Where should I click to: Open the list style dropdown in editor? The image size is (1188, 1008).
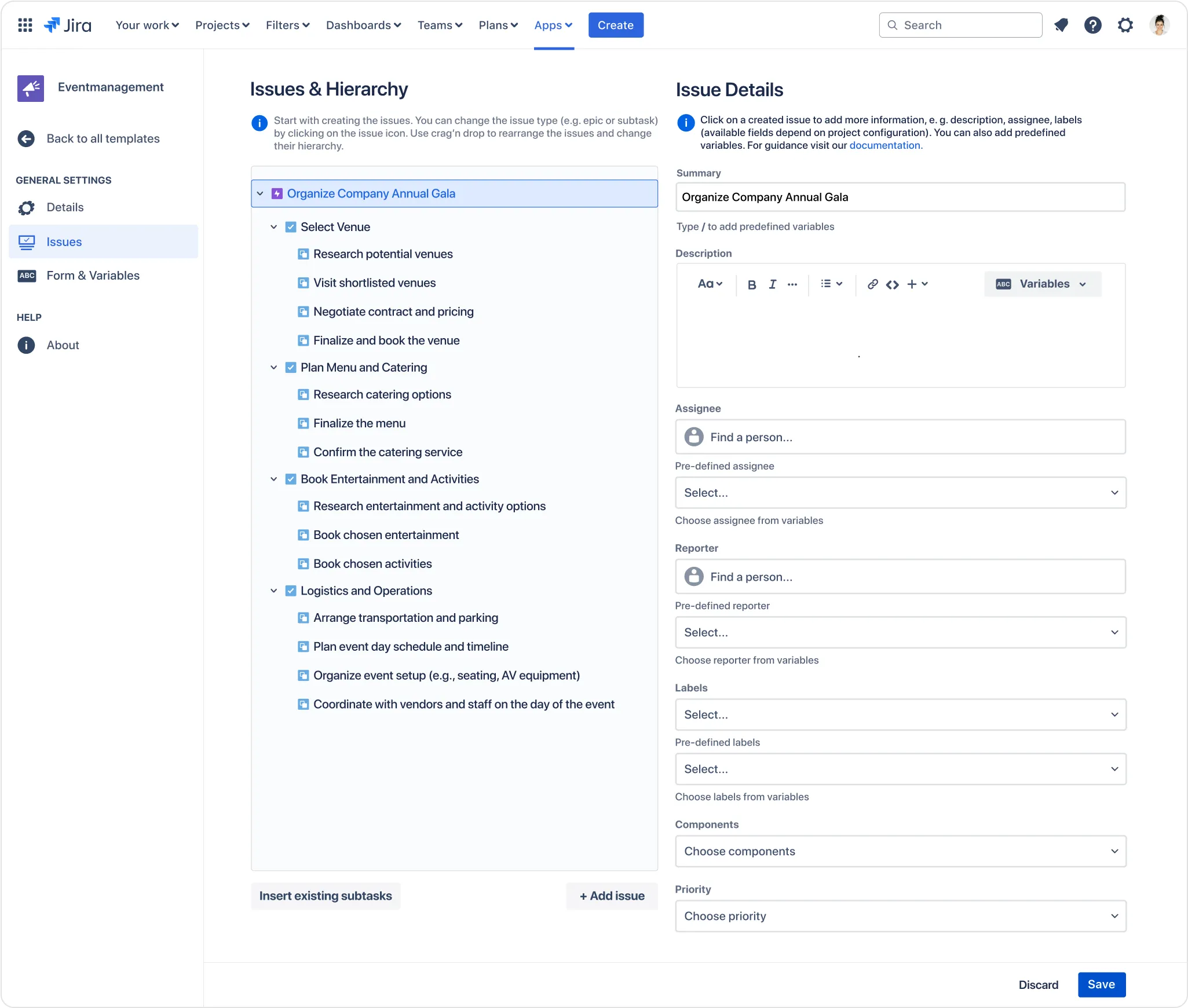pyautogui.click(x=831, y=284)
